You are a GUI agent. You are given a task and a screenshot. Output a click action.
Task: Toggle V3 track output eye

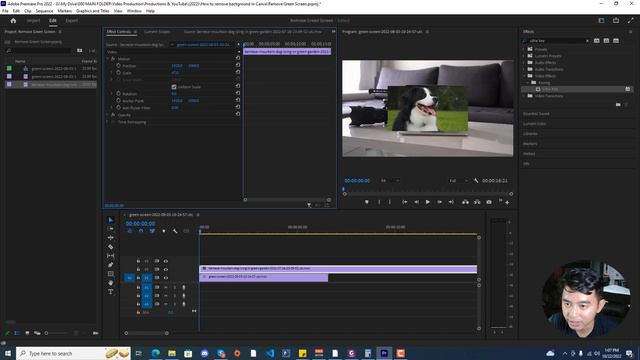coord(166,261)
